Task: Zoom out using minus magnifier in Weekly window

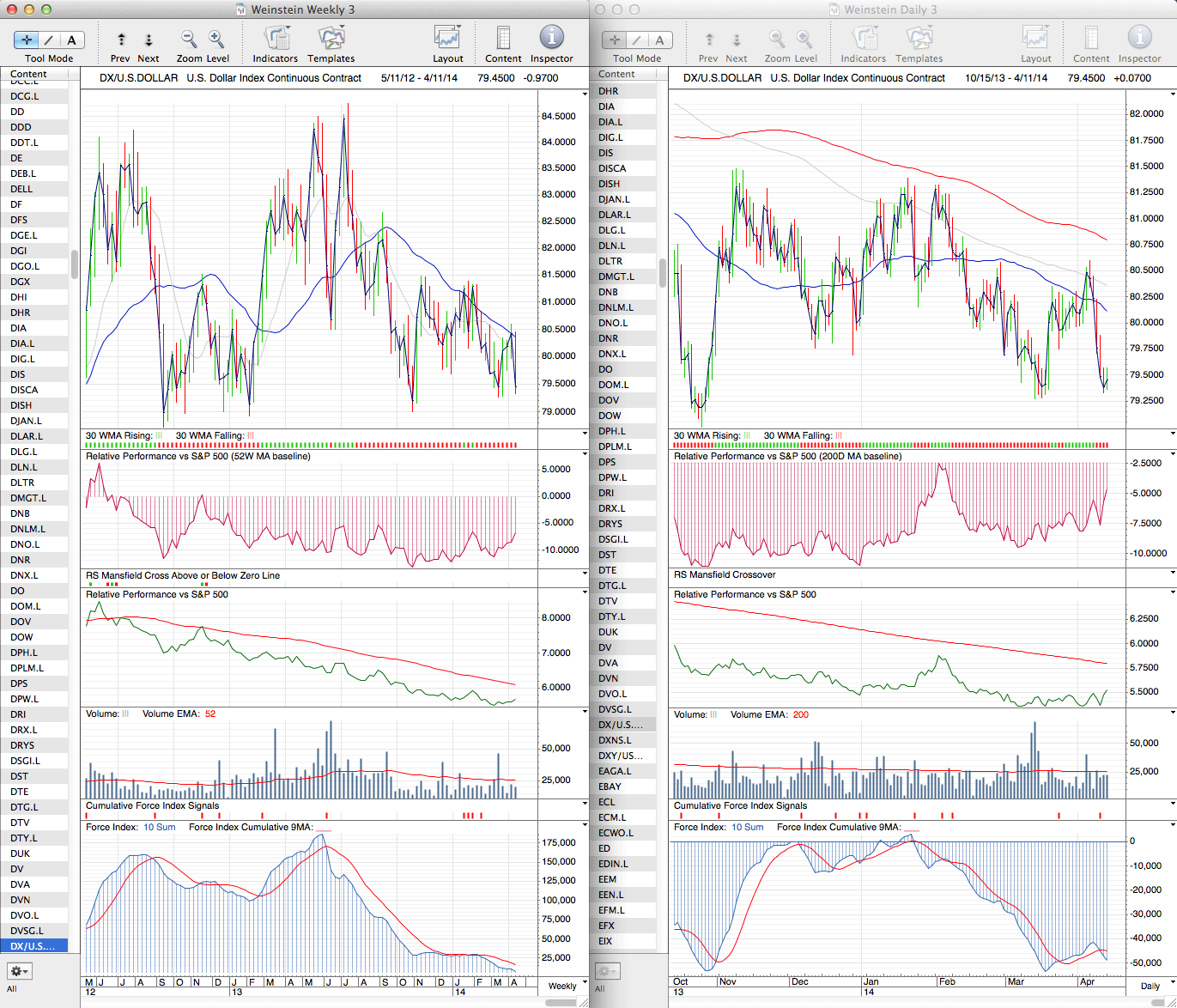Action: click(189, 39)
